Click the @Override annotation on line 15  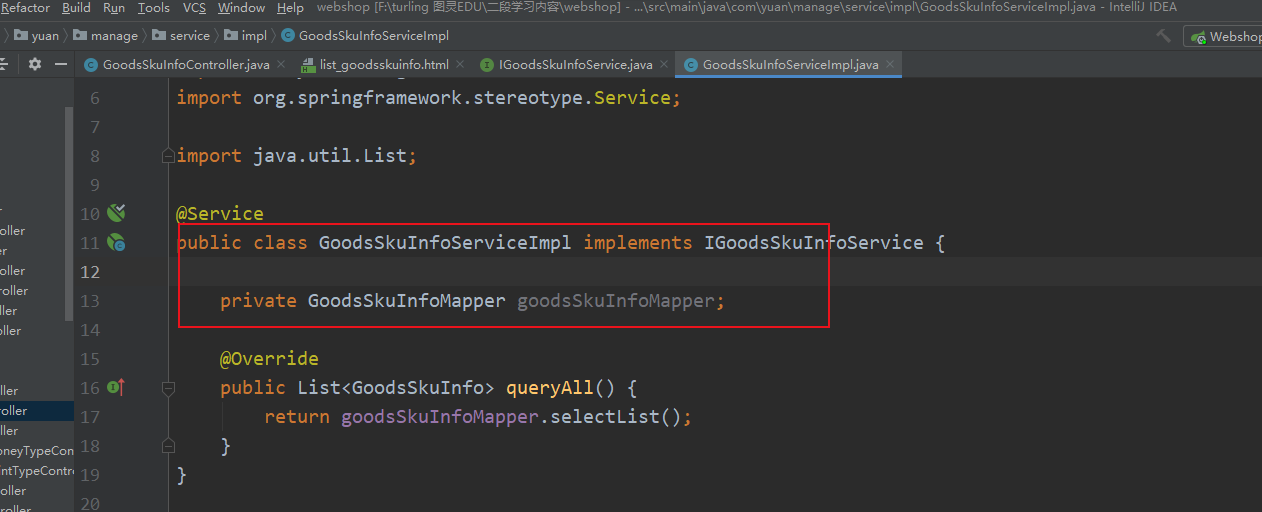pos(269,358)
